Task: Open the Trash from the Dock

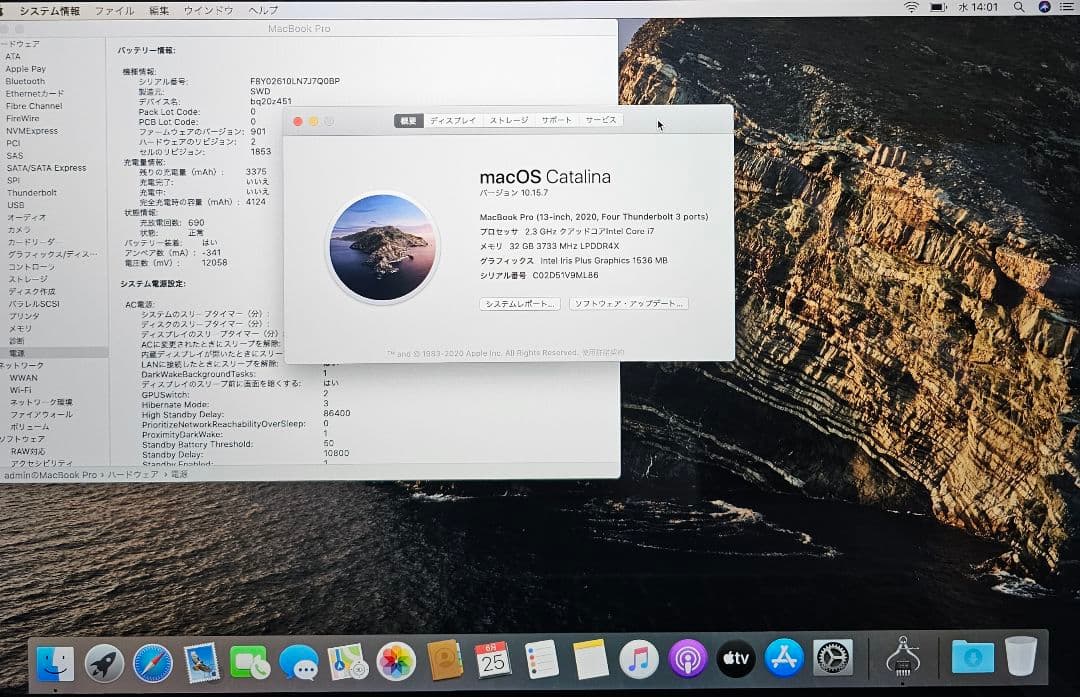Action: [1021, 658]
